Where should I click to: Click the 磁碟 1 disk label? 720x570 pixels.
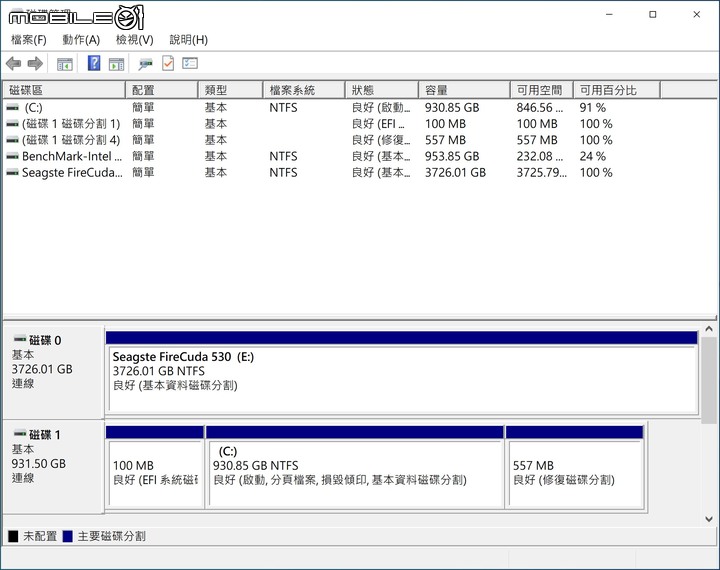pos(45,435)
